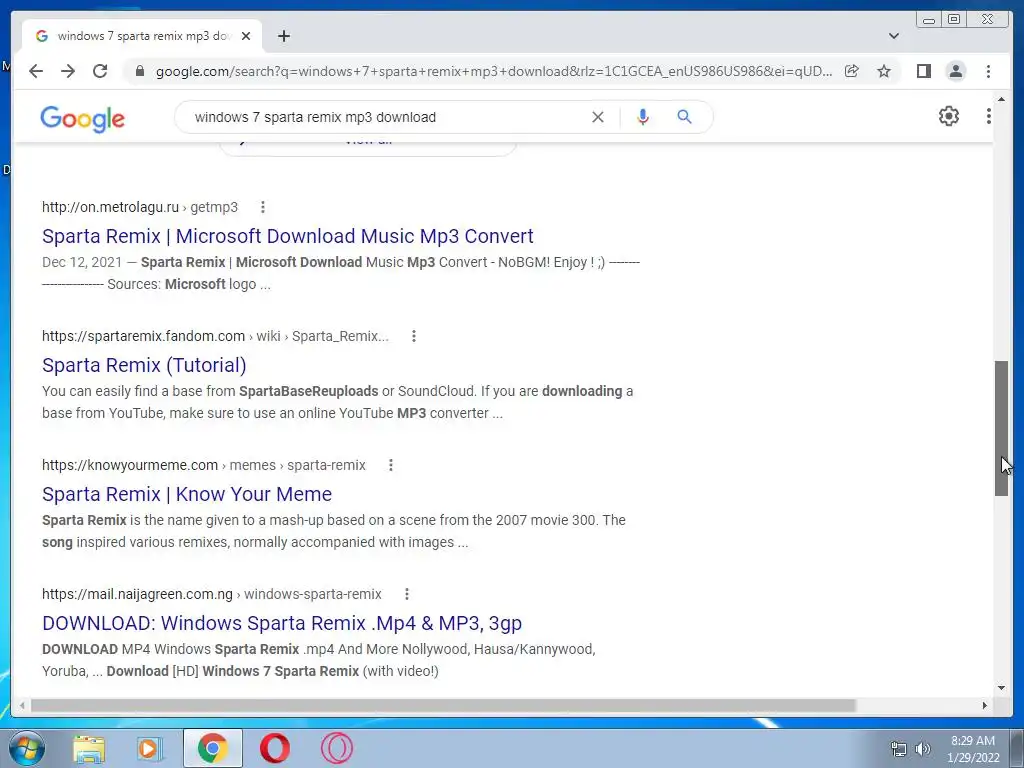The image size is (1024, 768).
Task: Open clock showing 8:29 AM
Action: [973, 749]
